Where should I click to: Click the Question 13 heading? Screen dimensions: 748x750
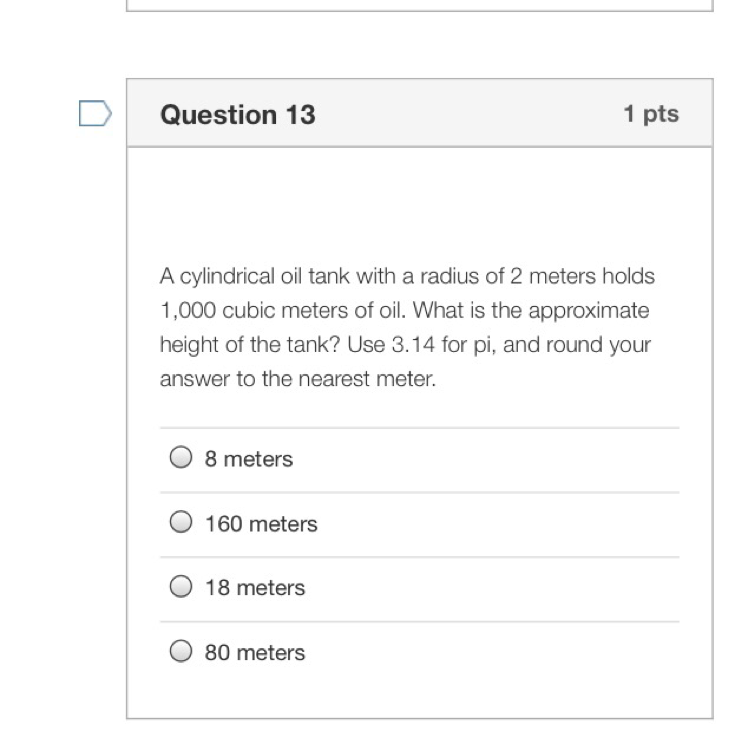[238, 115]
